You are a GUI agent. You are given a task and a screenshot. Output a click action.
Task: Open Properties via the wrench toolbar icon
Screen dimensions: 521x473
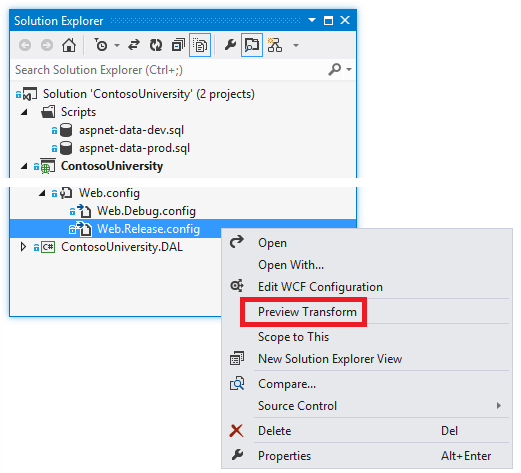(230, 45)
